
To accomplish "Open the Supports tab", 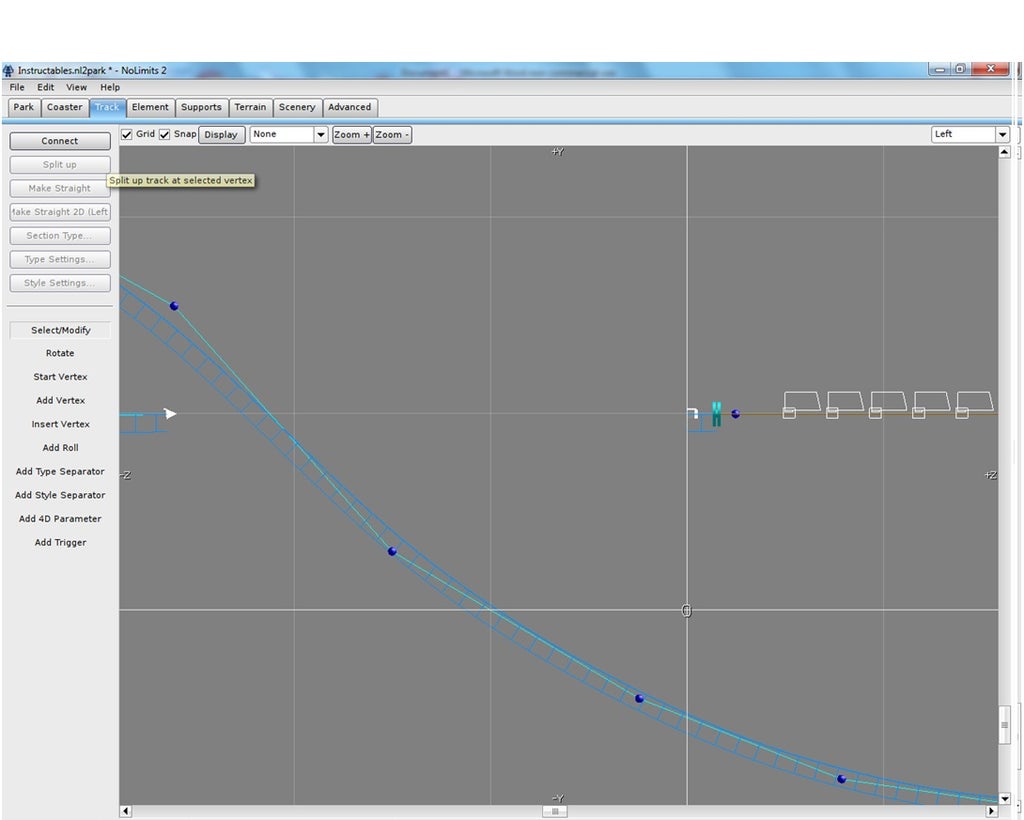I will coord(201,107).
